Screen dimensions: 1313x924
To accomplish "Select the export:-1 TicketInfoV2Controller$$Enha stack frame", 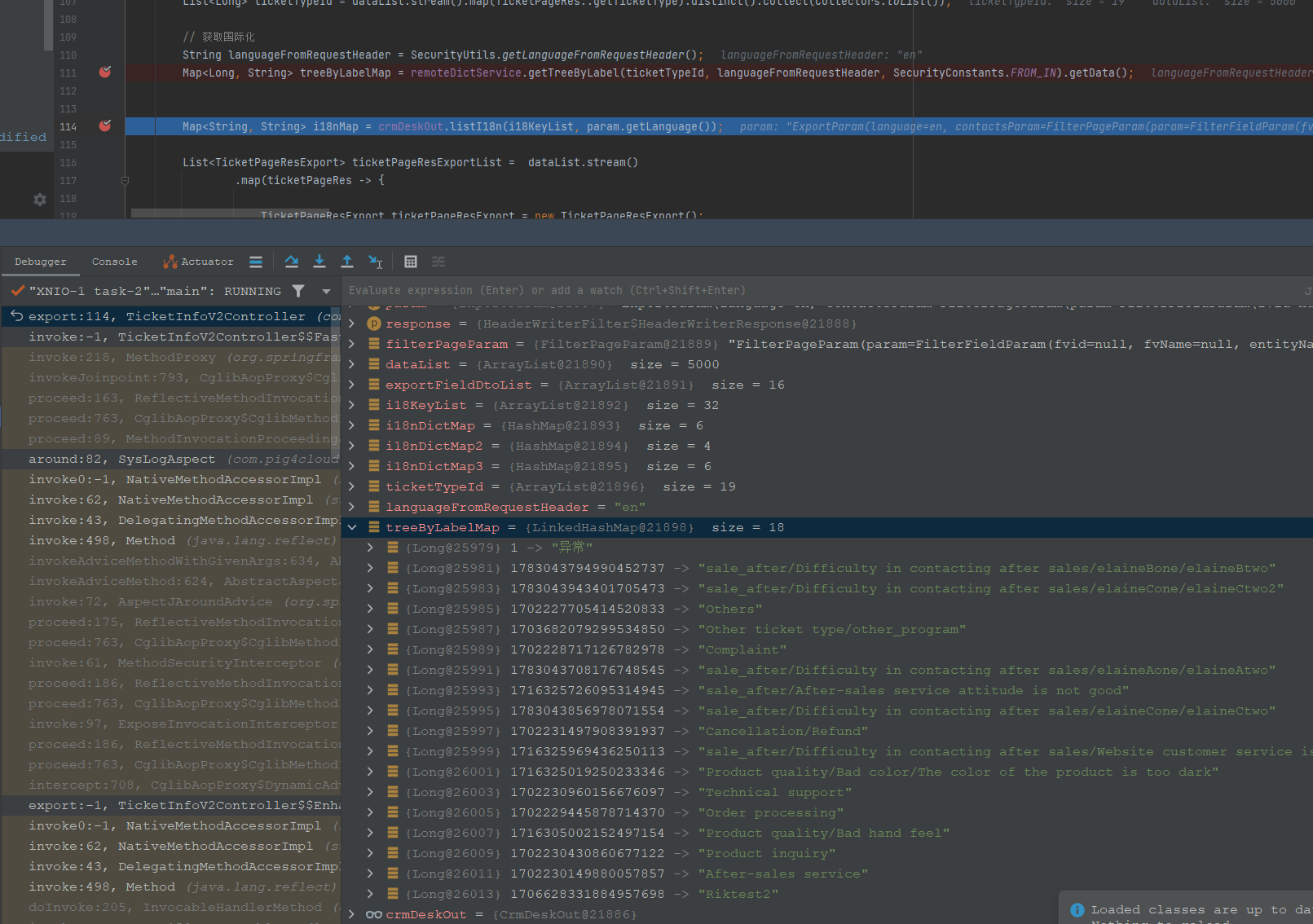I will (171, 805).
